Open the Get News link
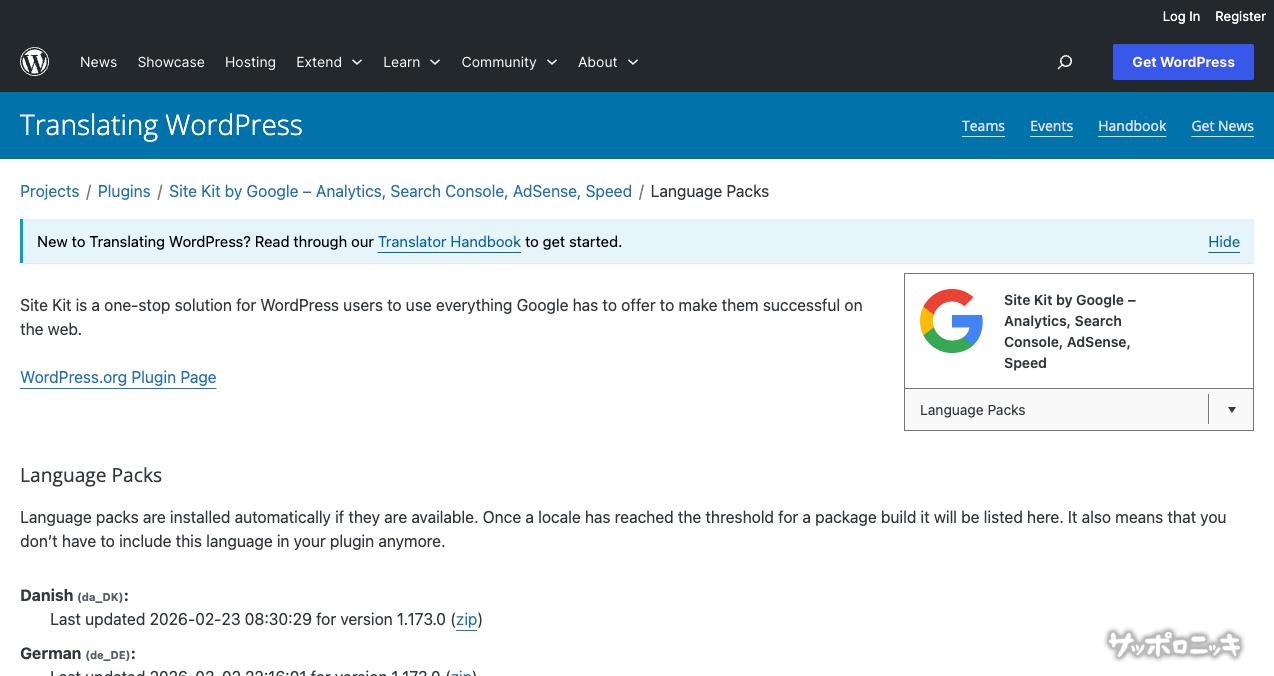Image resolution: width=1274 pixels, height=676 pixels. [1222, 126]
